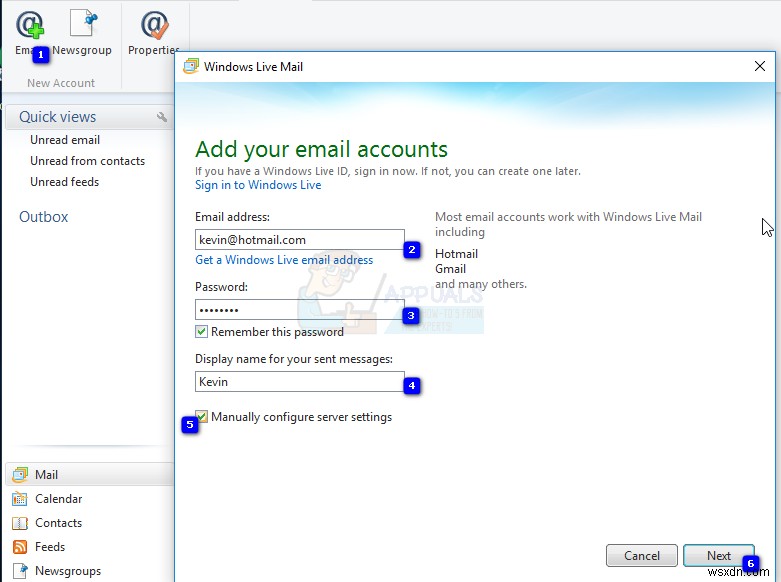The height and width of the screenshot is (582, 781).
Task: Open the Feeds section icon
Action: 20,547
